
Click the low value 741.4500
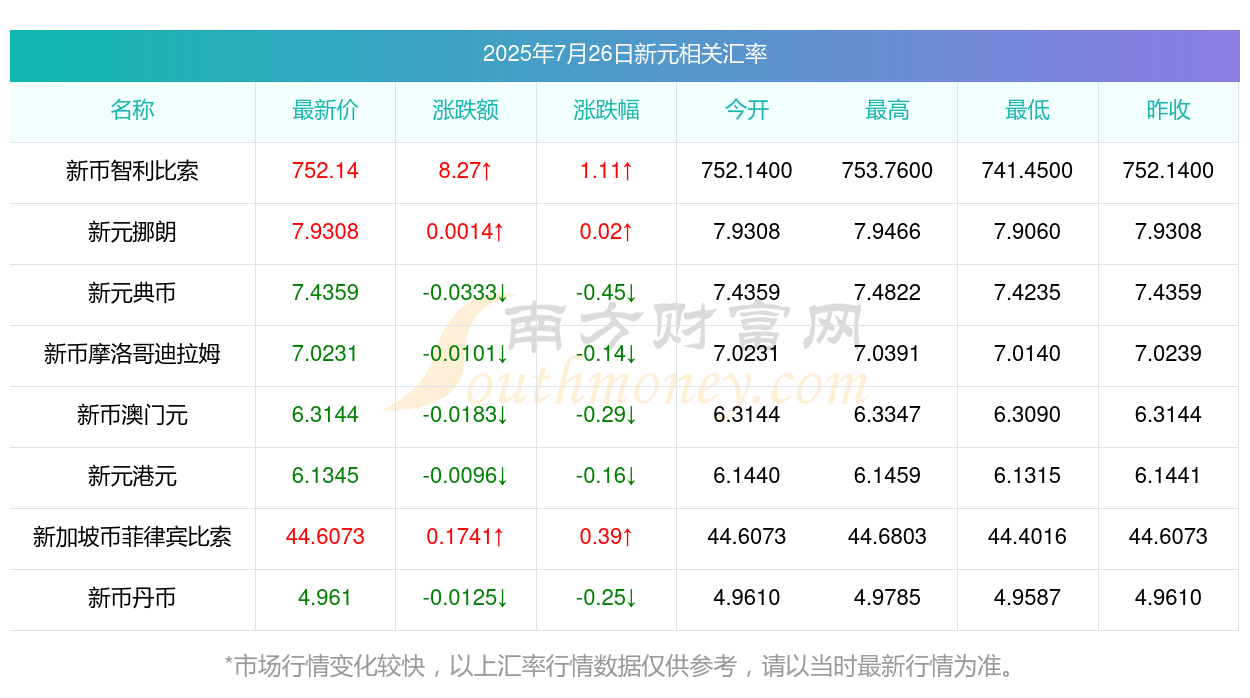1027,171
